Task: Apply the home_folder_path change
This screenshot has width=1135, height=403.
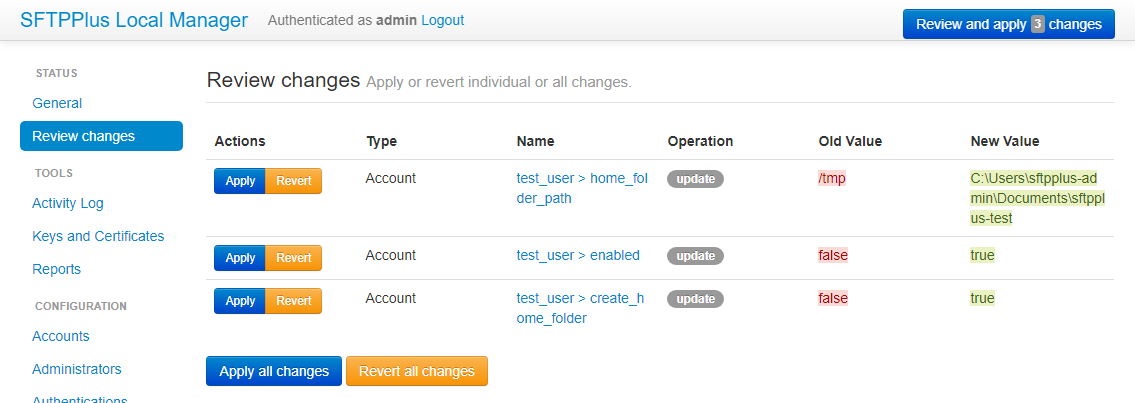Action: [x=240, y=181]
